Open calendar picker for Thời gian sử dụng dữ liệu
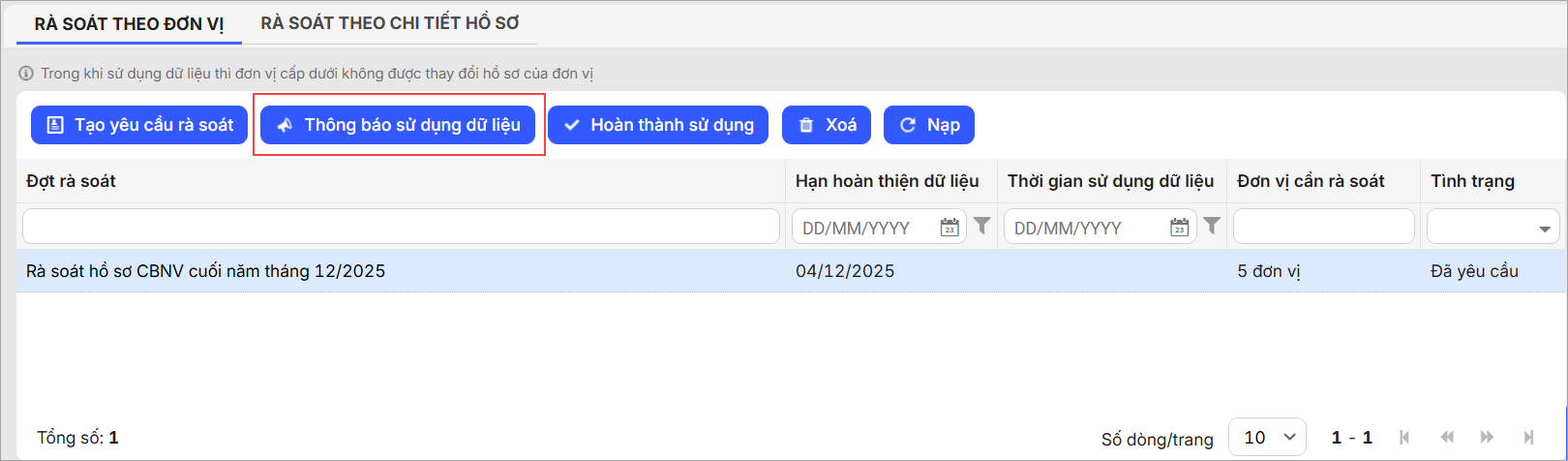Screen dimensions: 1568x461 pyautogui.click(x=1179, y=228)
